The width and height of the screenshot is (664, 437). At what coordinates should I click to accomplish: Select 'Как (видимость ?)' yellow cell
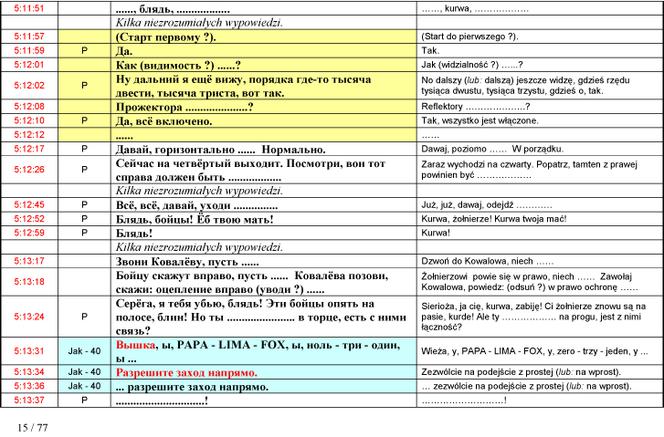263,65
